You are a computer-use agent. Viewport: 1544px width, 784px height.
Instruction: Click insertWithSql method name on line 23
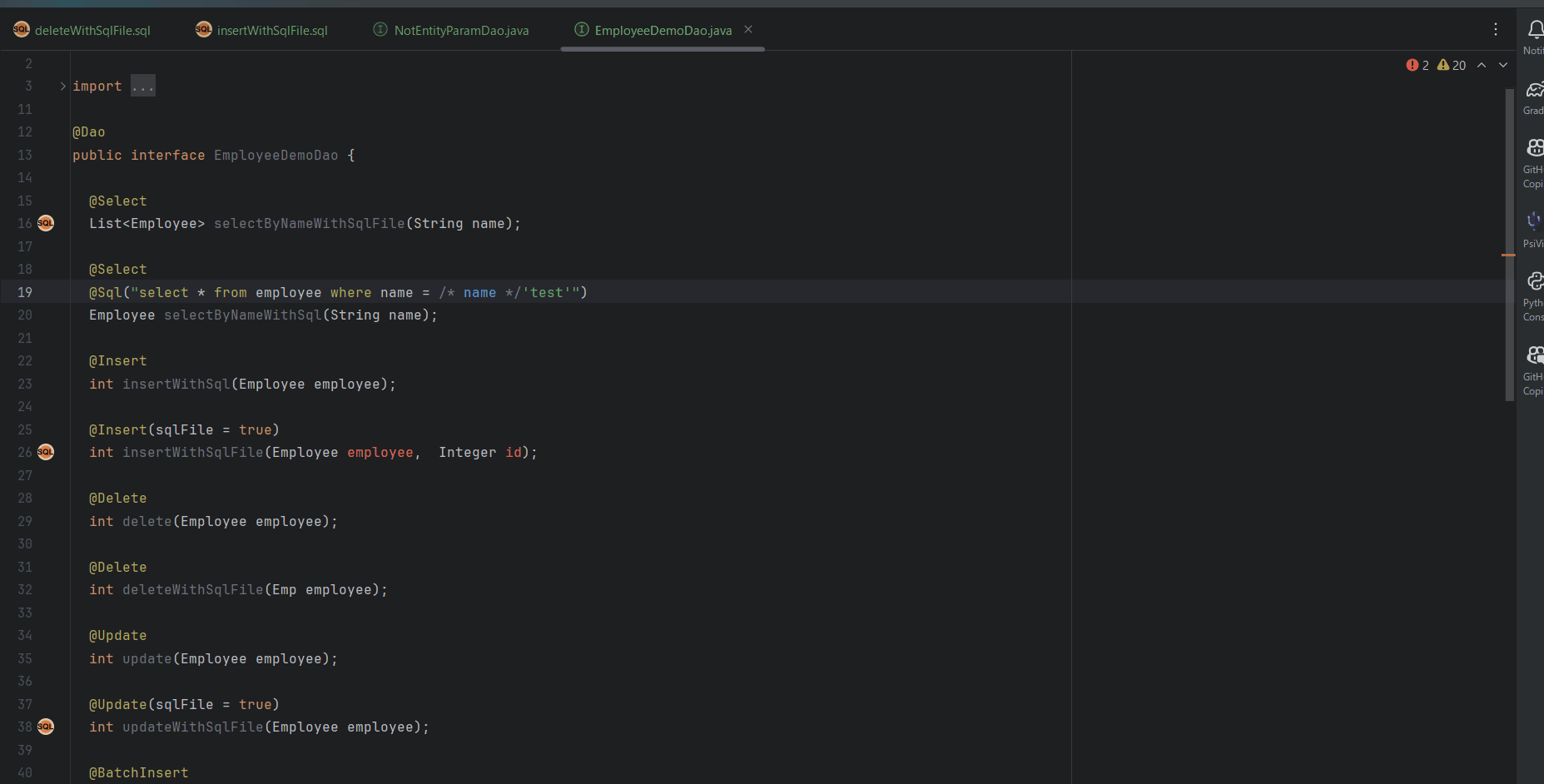tap(176, 384)
